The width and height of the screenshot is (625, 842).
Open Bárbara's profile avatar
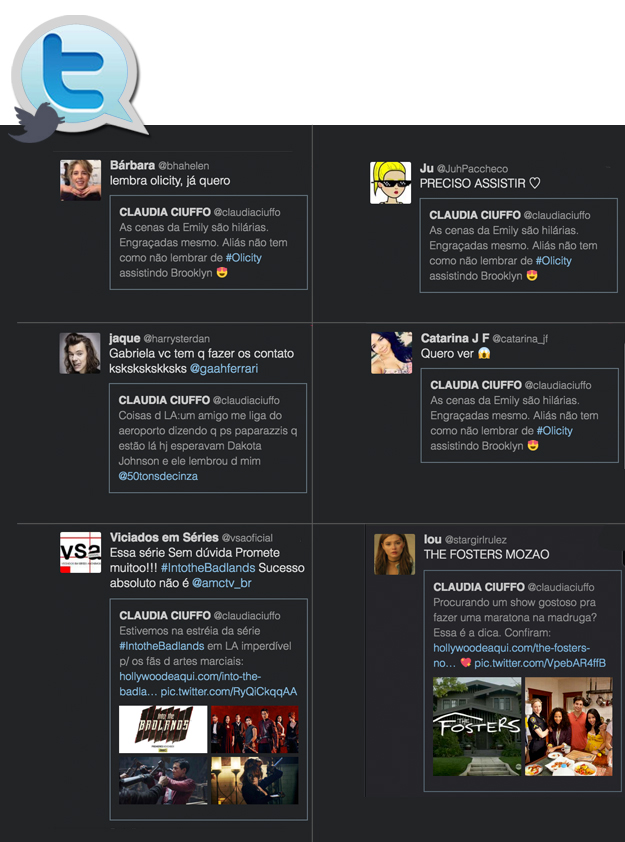coord(80,180)
